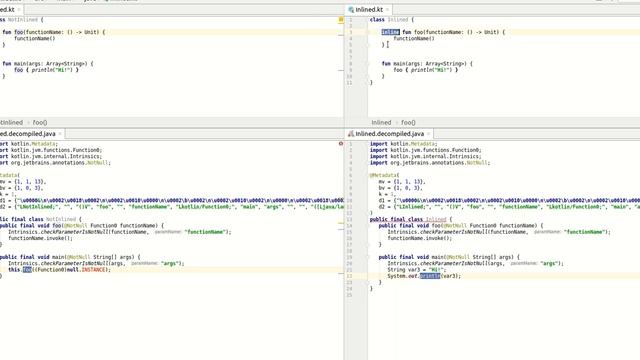Click 'mv = {1, 1, 13},' in Inlined.decompiled.java
Image resolution: width=640 pixels, height=360 pixels.
point(402,182)
